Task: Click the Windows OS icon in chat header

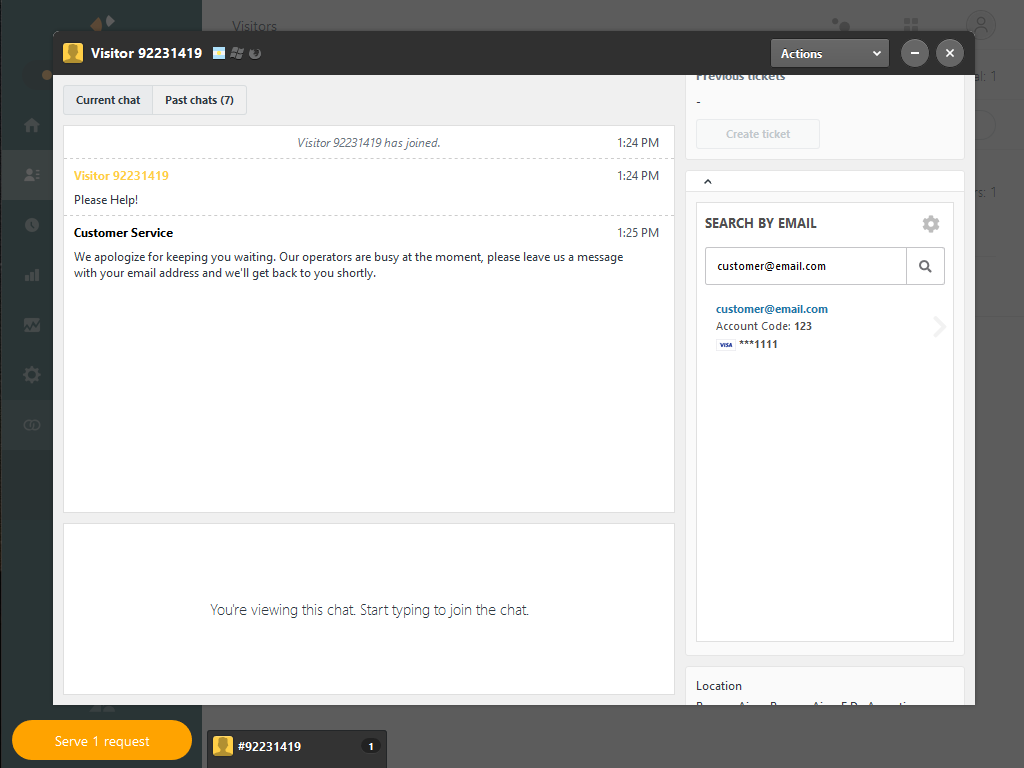Action: point(237,53)
